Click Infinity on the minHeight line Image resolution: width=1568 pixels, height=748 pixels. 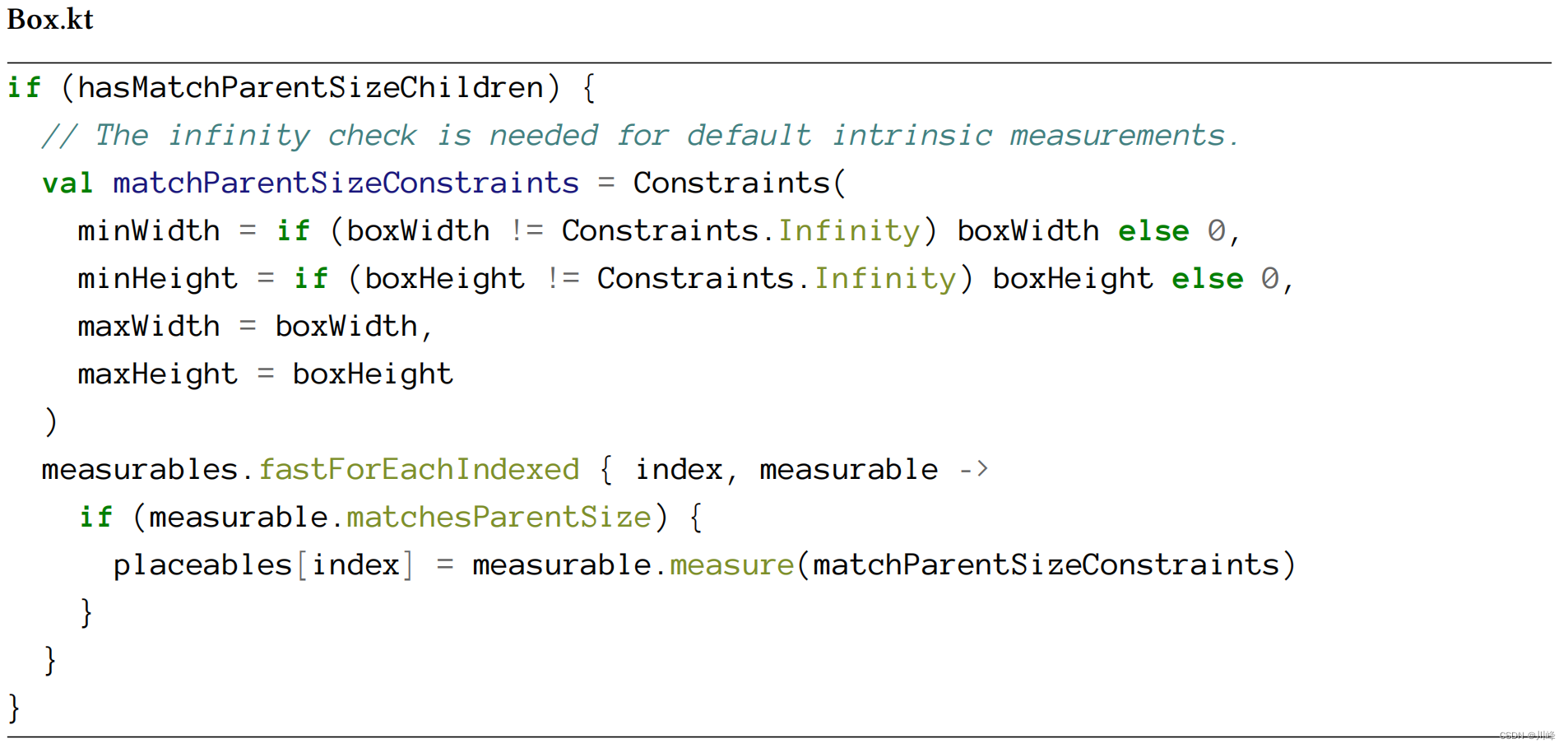pyautogui.click(x=884, y=278)
